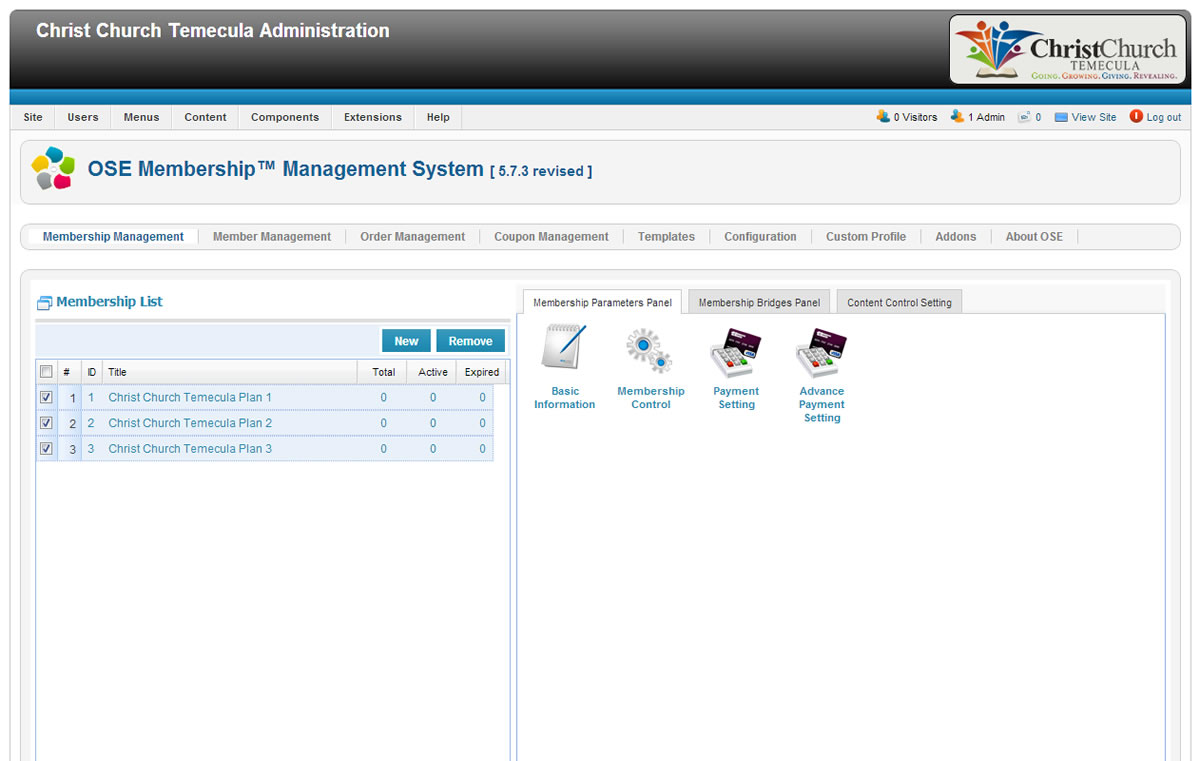
Task: Click the OSE Membership colorful logo icon
Action: [53, 168]
